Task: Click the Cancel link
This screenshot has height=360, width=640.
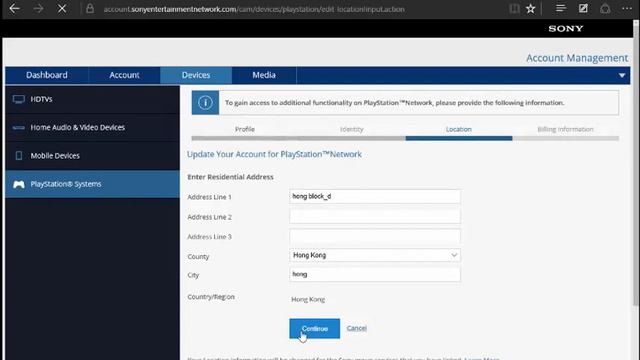Action: (357, 328)
